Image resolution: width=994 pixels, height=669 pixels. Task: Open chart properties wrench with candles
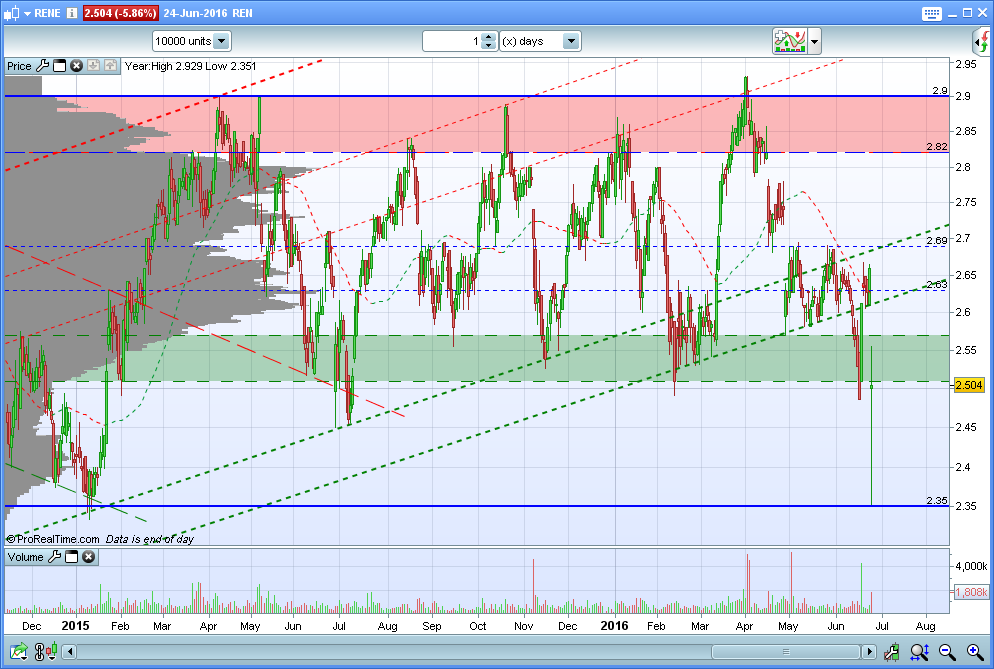[891, 651]
